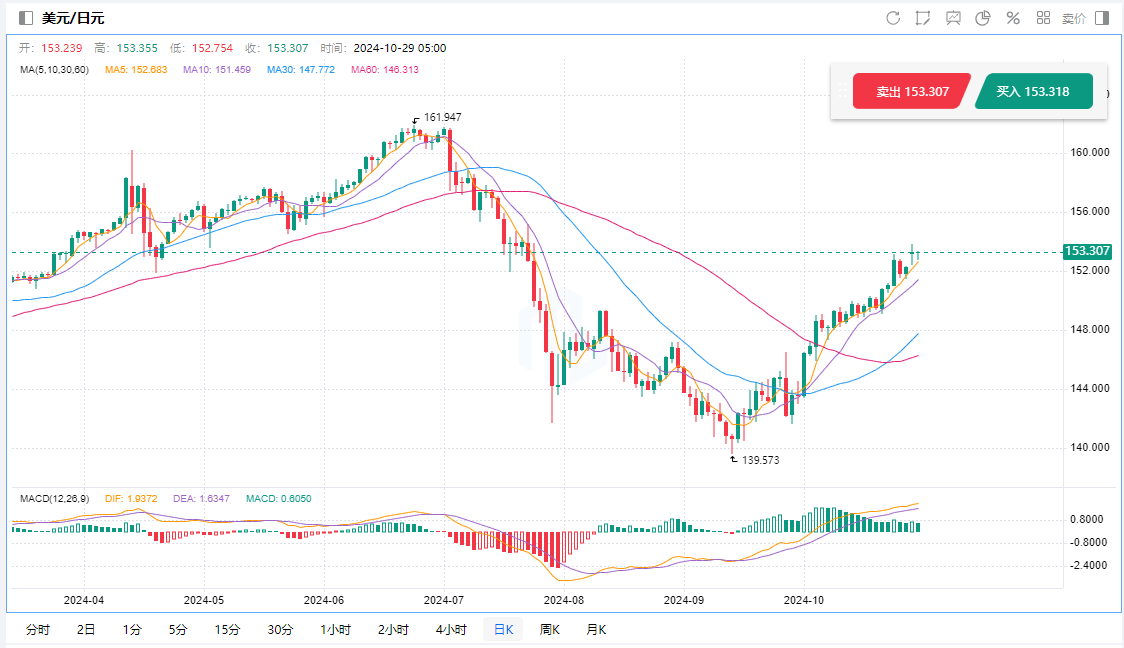
Task: Switch price type via 卖价 toggle
Action: pos(1073,18)
